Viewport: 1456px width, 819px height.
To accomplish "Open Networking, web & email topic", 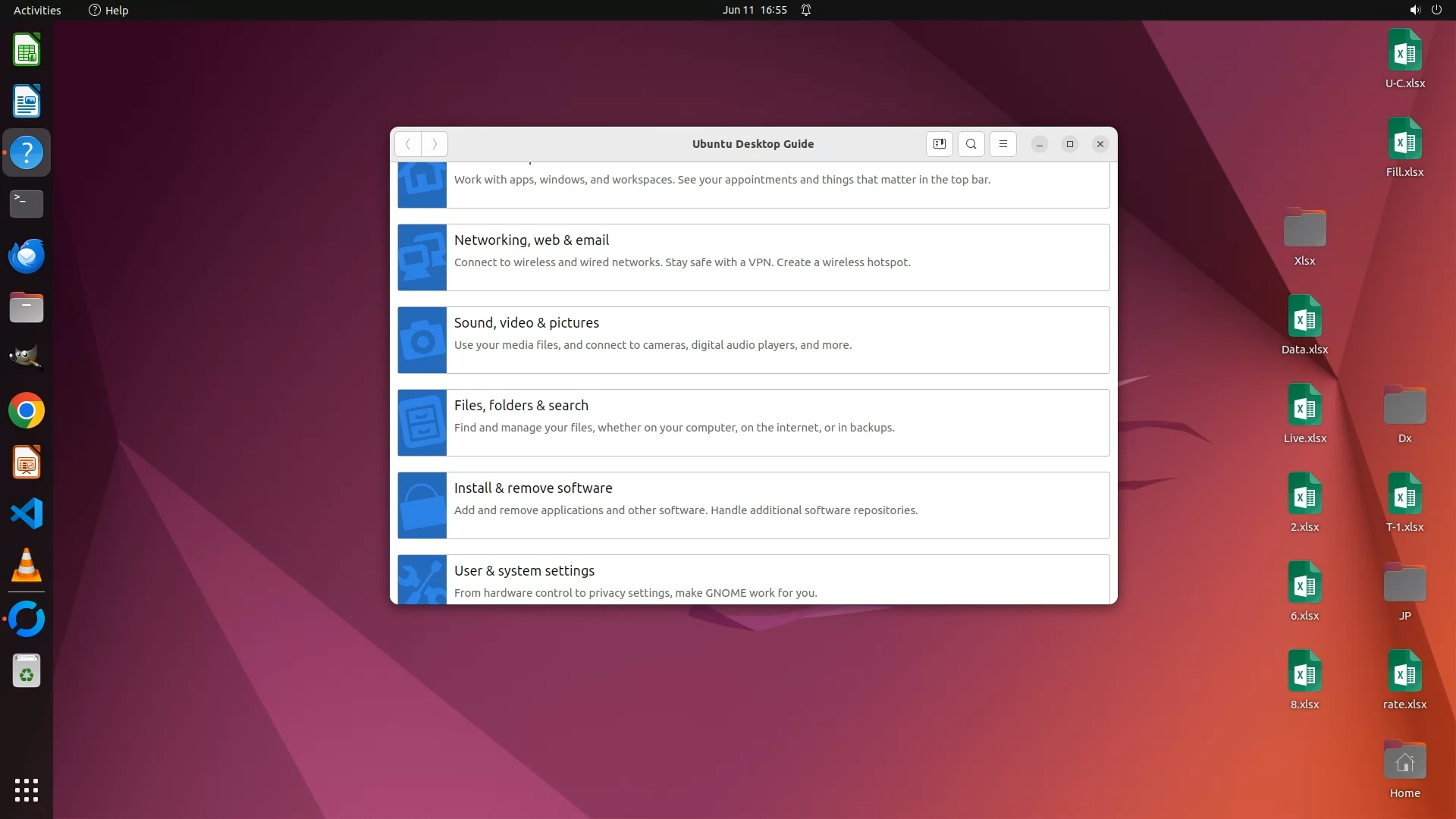I will pyautogui.click(x=754, y=257).
